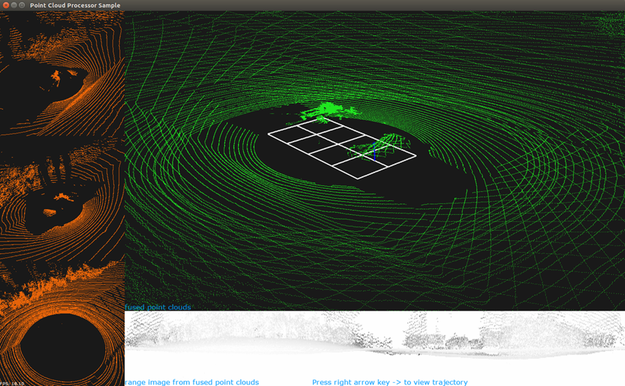This screenshot has width=625, height=386.
Task: Click the grayscale range image strip
Action: (x=375, y=335)
